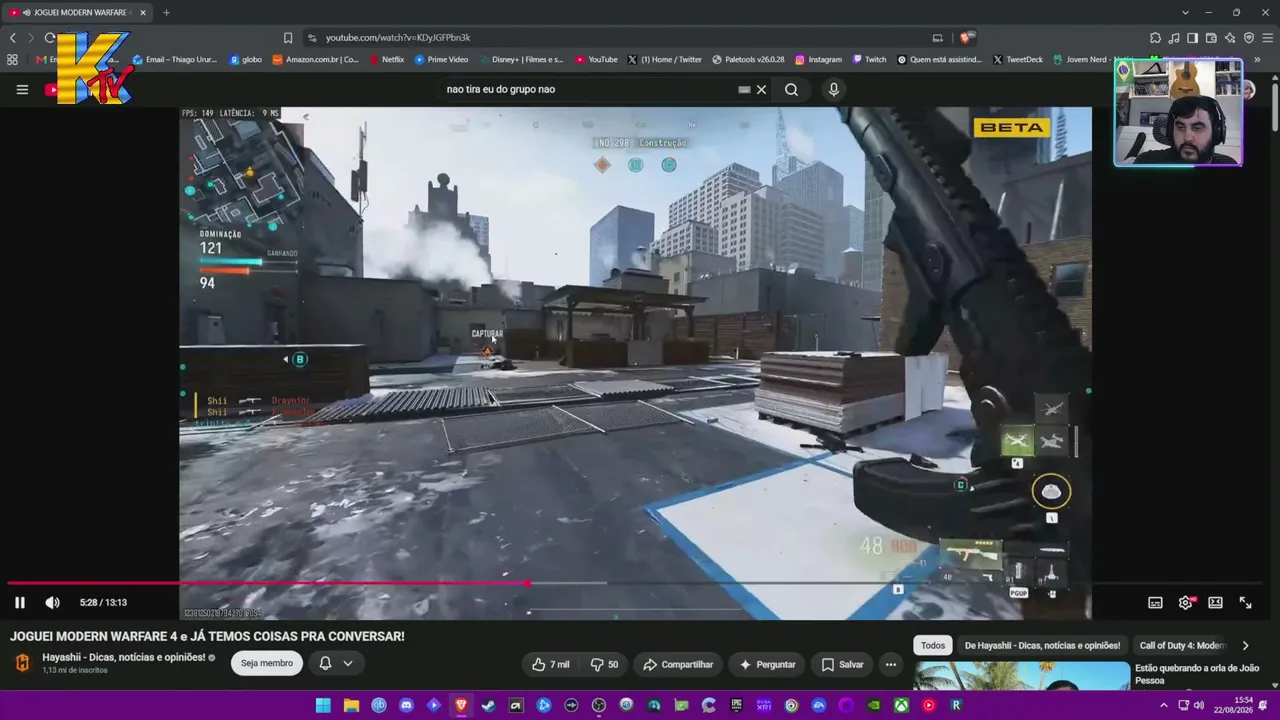Viewport: 1280px width, 720px height.
Task: Open the Hayashii channel name link
Action: click(123, 657)
